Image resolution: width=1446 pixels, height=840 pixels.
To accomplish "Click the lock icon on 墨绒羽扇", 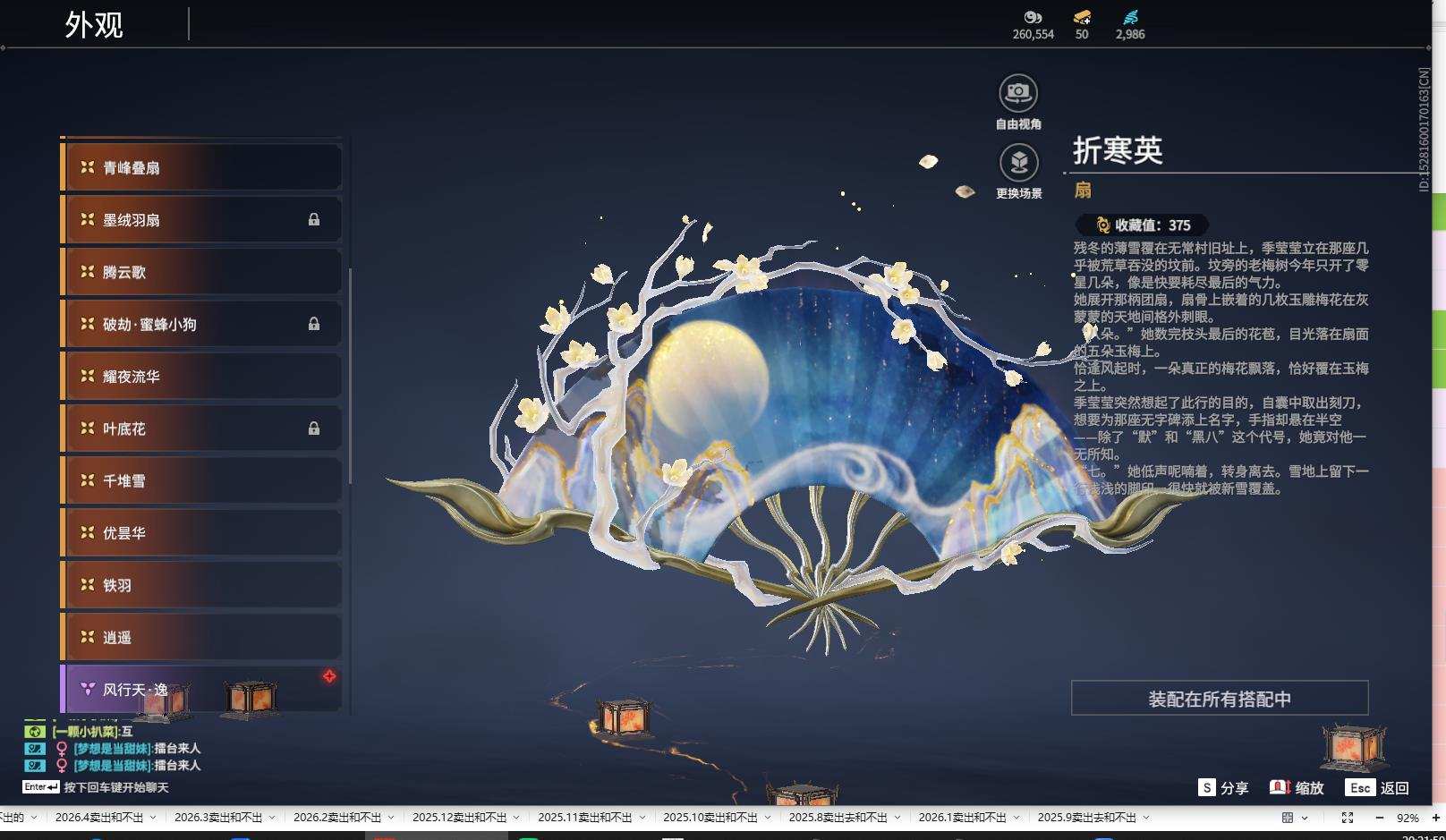I will click(314, 219).
